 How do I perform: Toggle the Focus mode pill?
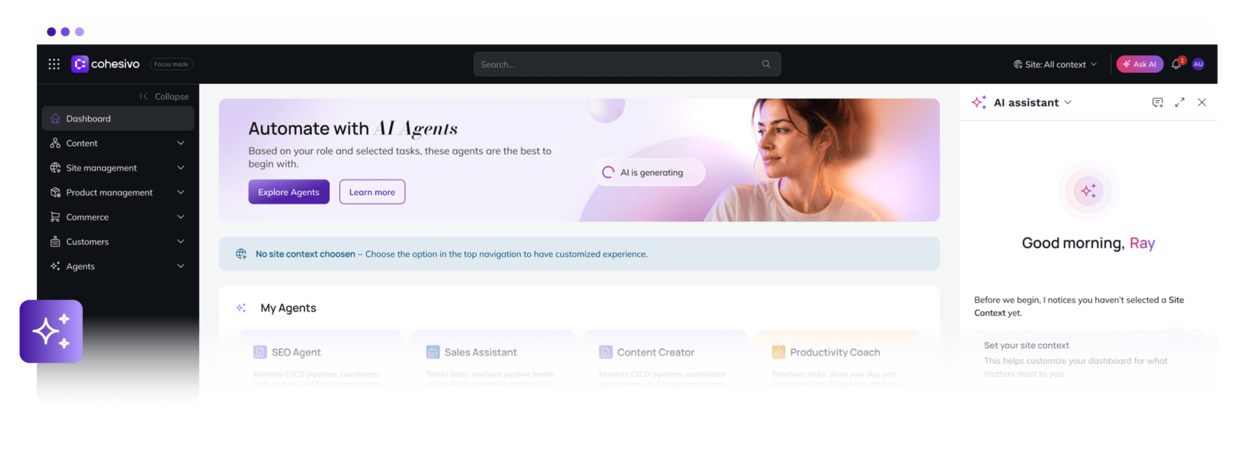(171, 64)
